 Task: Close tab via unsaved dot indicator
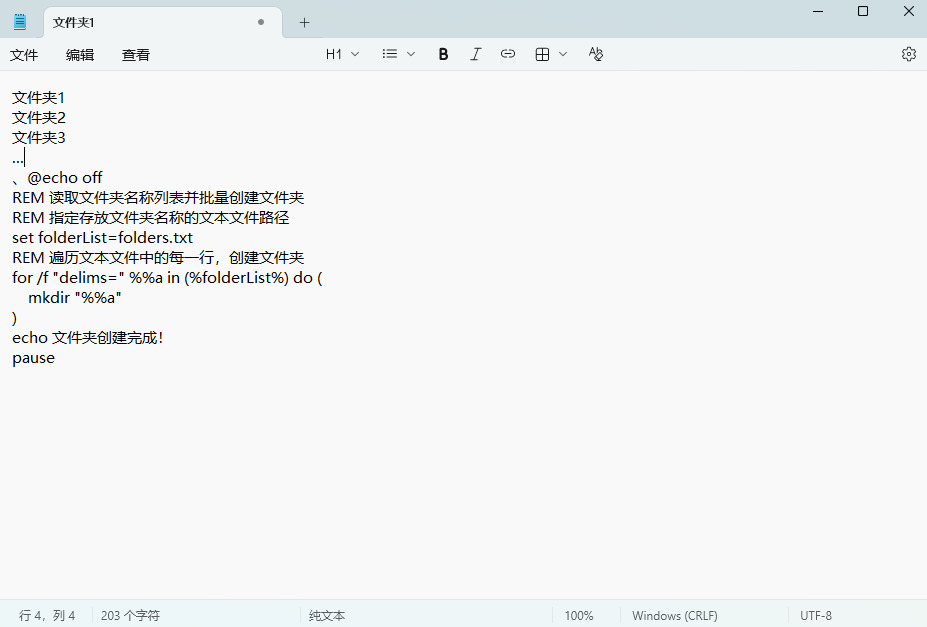click(x=261, y=22)
